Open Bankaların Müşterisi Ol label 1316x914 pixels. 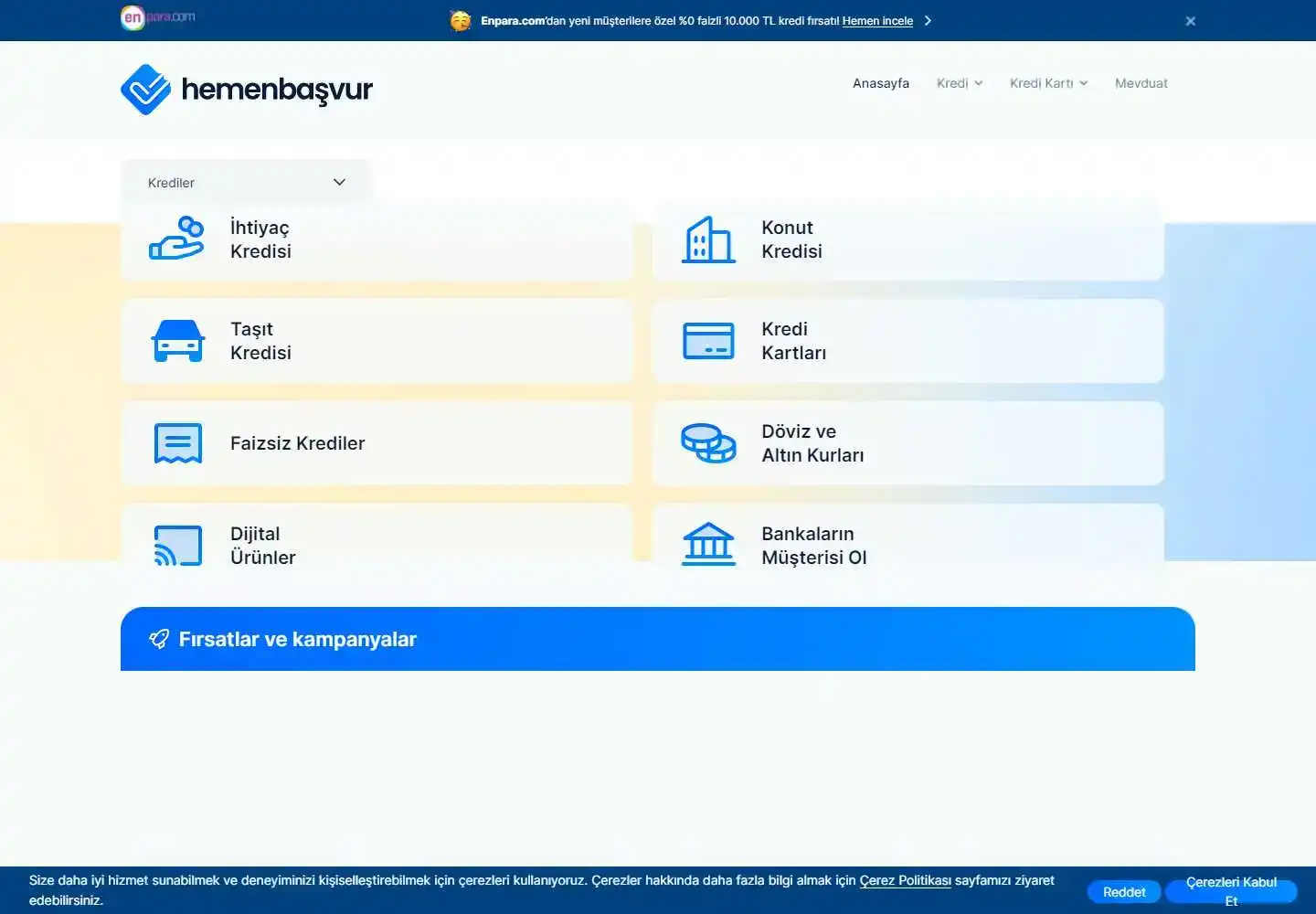click(x=813, y=546)
